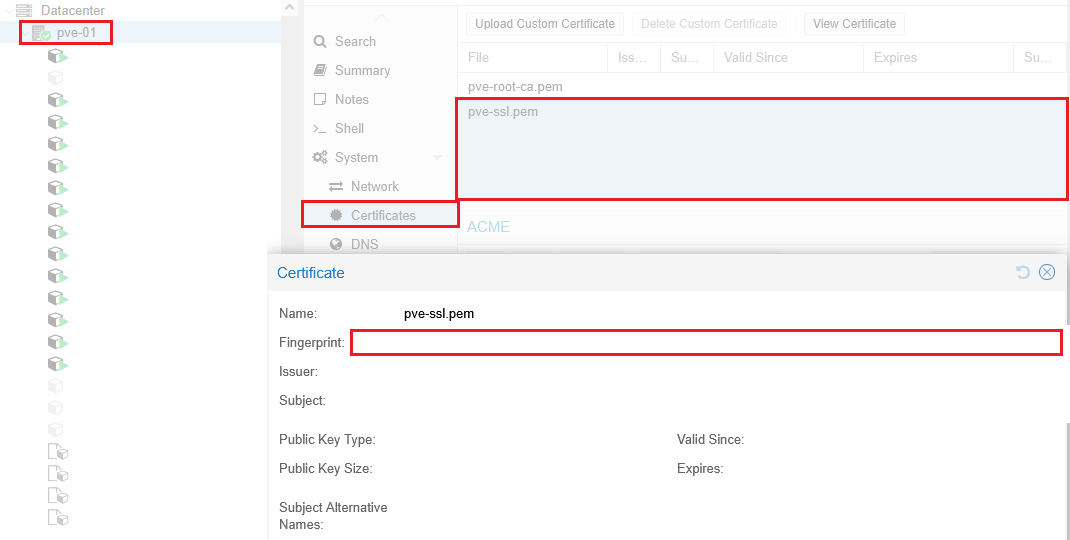
Task: Click the scroll-up arrow of the resource tree
Action: (x=290, y=8)
